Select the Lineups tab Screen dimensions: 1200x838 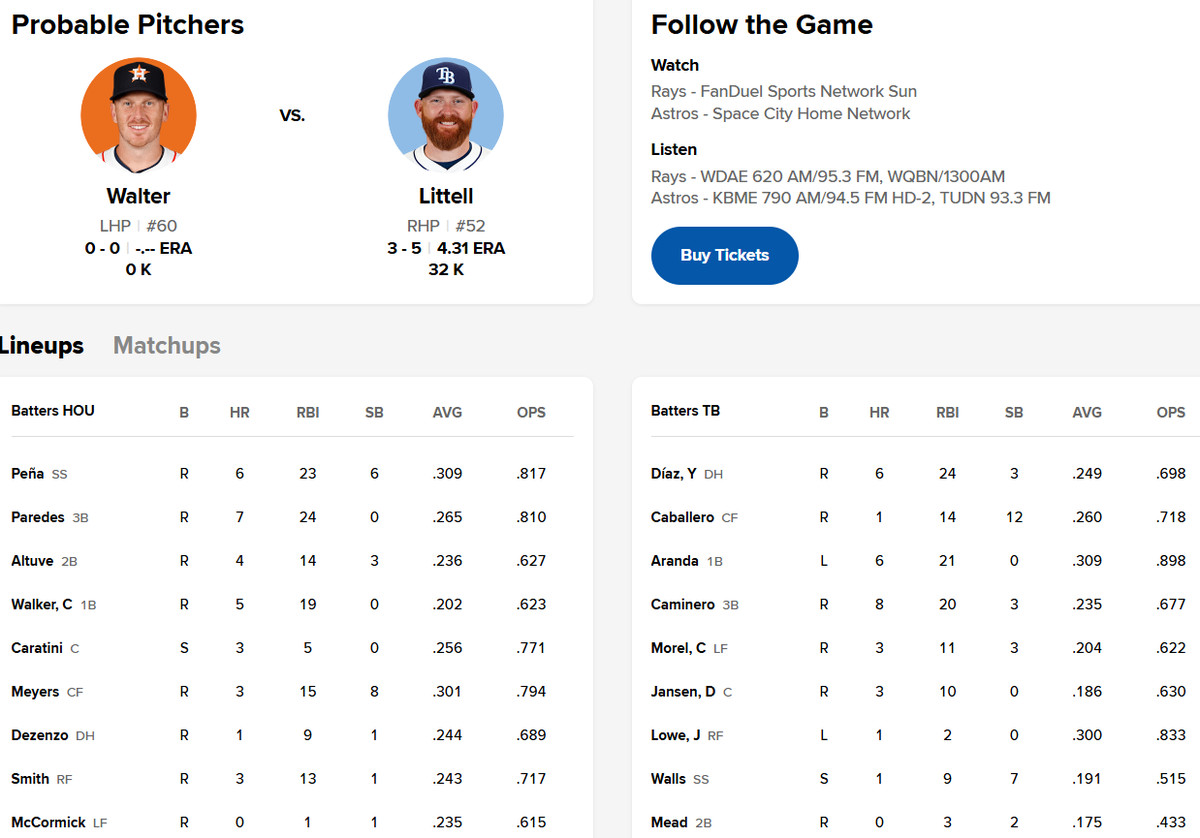pyautogui.click(x=42, y=346)
